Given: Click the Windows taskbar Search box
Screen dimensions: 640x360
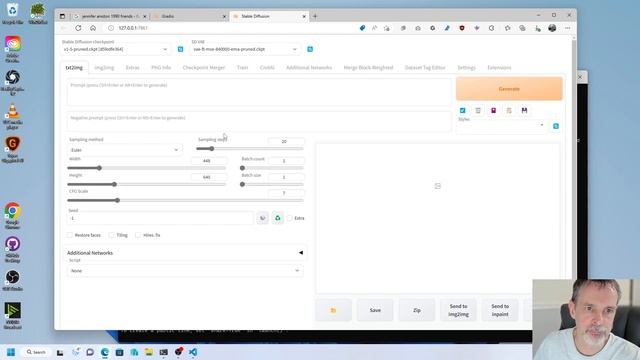Looking at the screenshot, I should click(x=36, y=352).
